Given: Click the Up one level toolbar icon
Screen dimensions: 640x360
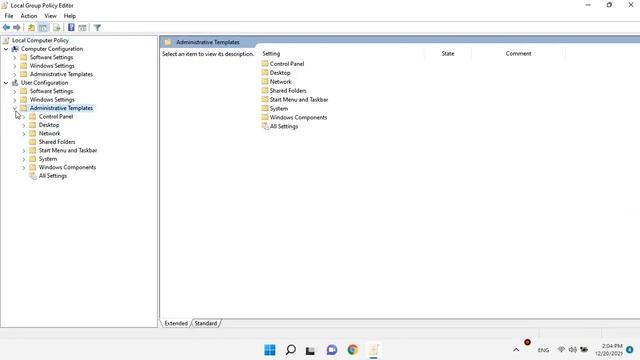Looking at the screenshot, I should coord(31,28).
